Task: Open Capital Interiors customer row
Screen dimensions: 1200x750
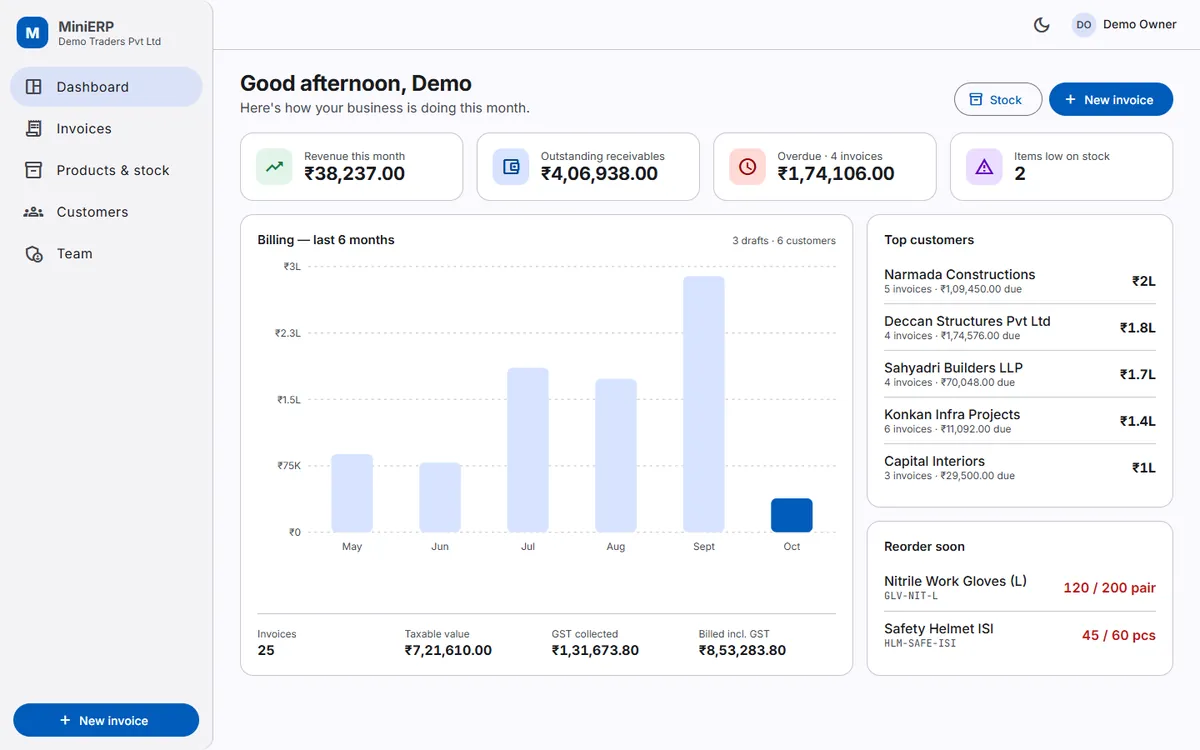Action: [1020, 468]
